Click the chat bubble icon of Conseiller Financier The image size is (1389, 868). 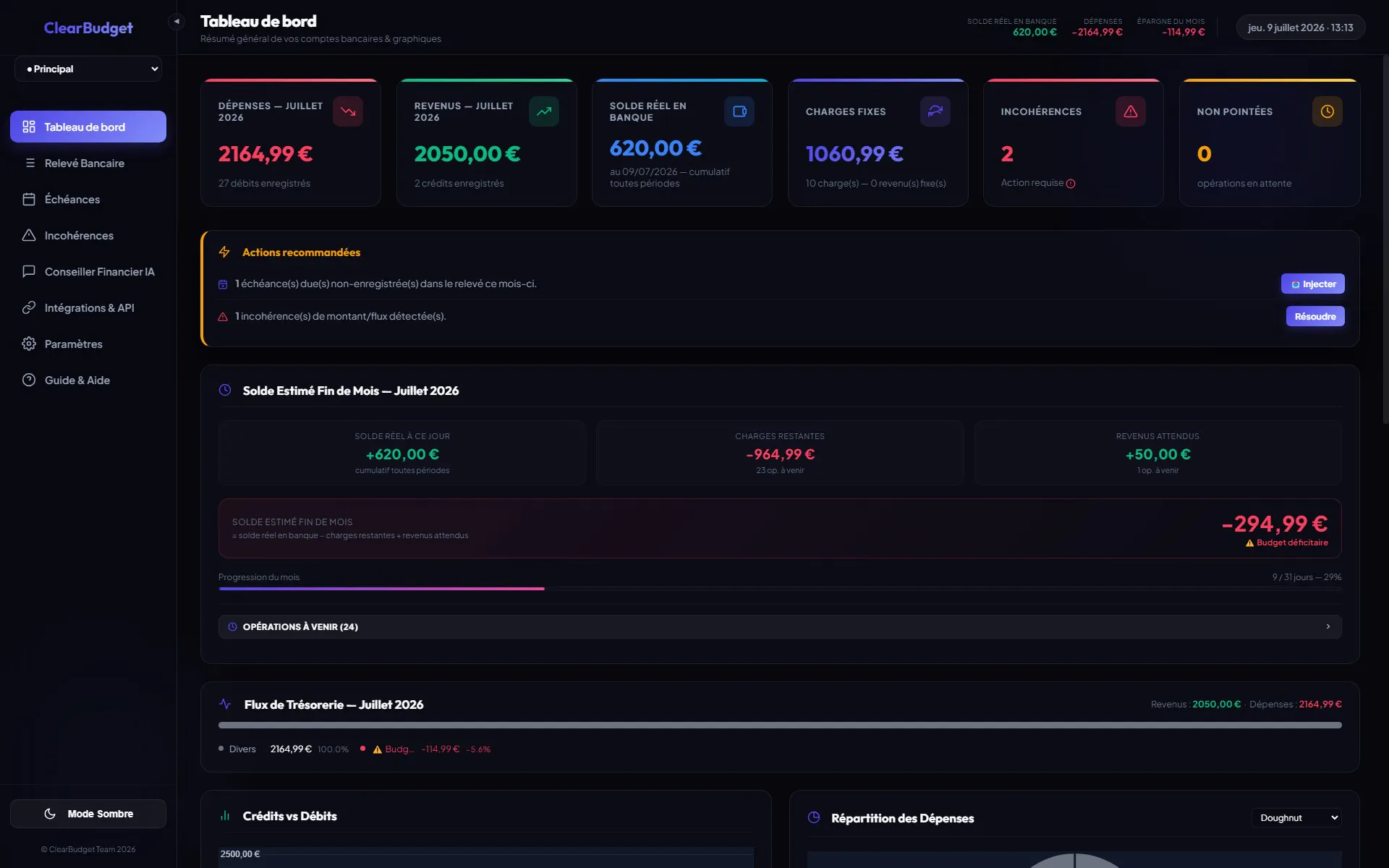pos(29,271)
